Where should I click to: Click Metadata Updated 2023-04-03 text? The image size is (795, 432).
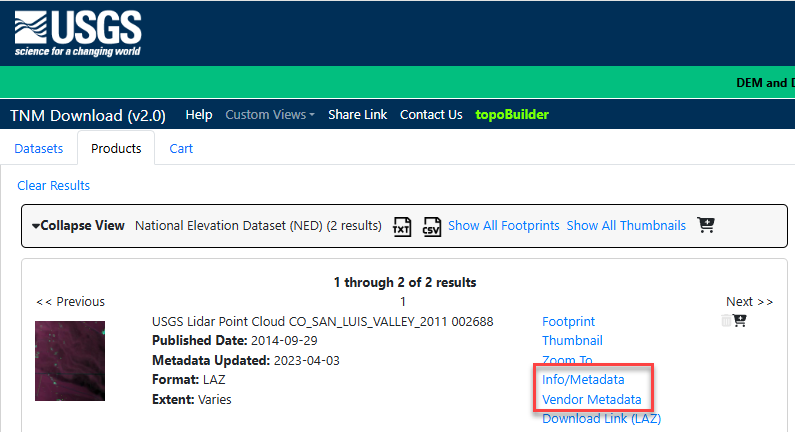click(245, 361)
